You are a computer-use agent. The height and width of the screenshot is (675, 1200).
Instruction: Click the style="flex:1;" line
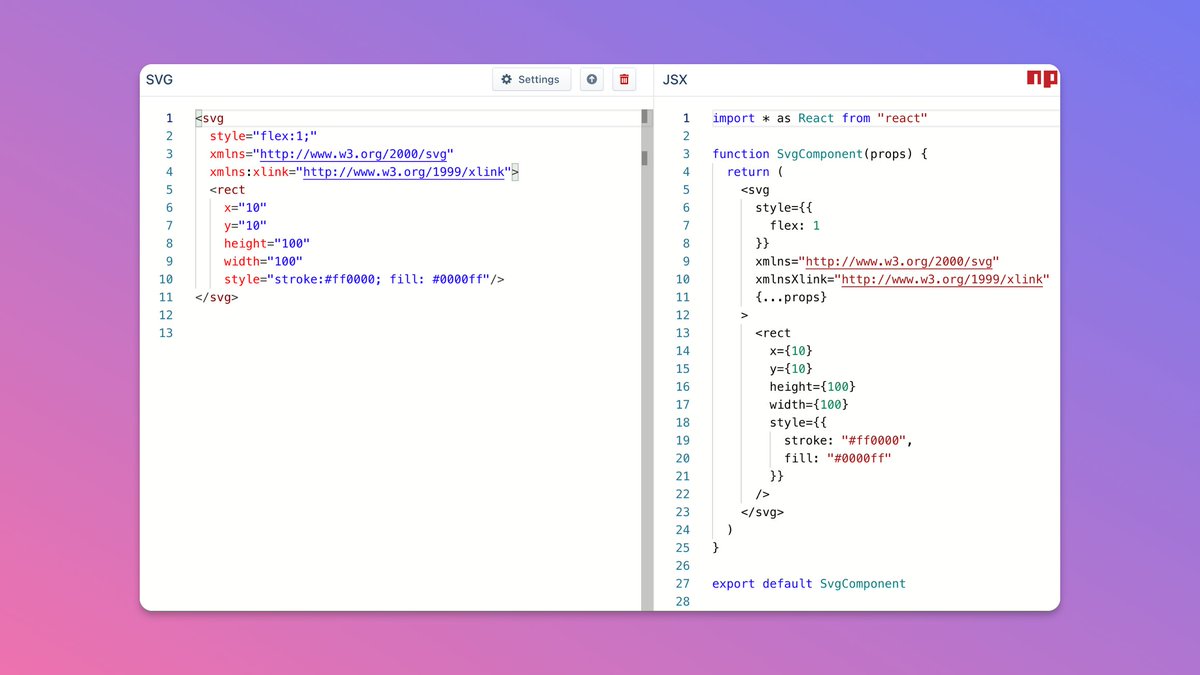pyautogui.click(x=263, y=136)
